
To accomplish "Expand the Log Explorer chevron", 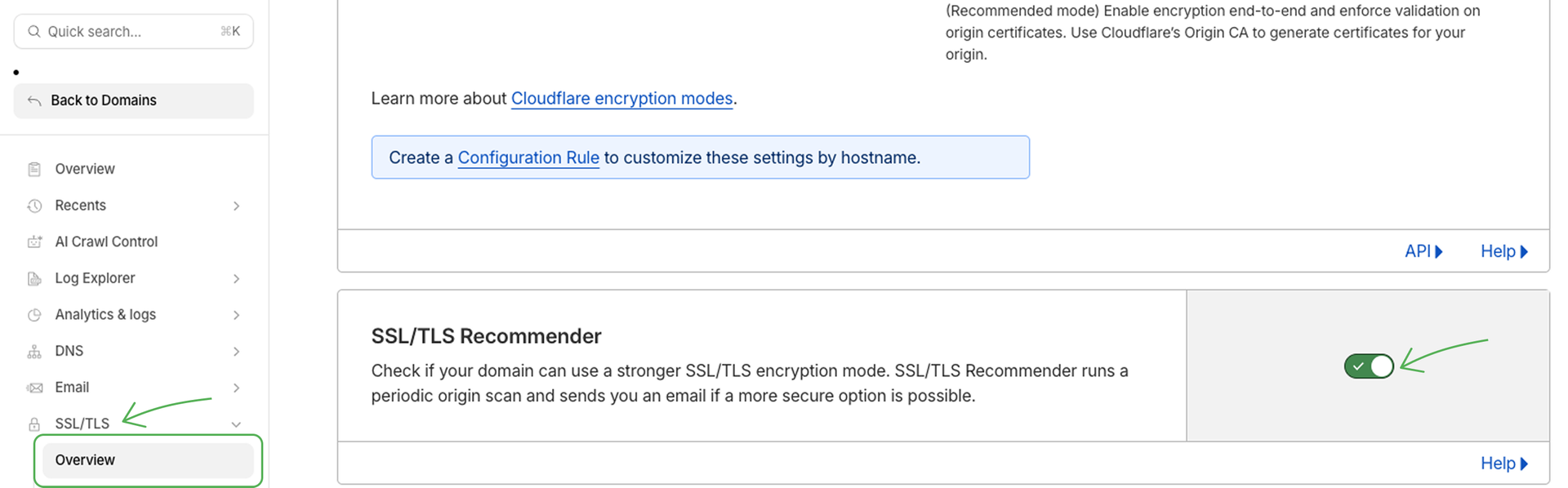I will click(236, 278).
